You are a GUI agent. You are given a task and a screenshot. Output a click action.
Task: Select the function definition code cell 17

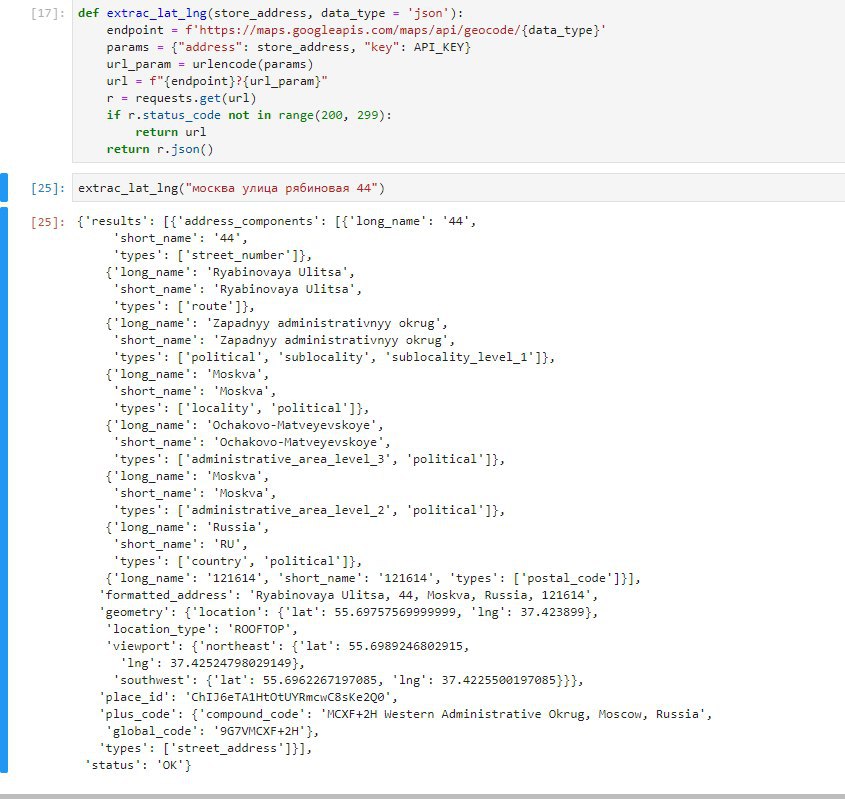pyautogui.click(x=458, y=81)
